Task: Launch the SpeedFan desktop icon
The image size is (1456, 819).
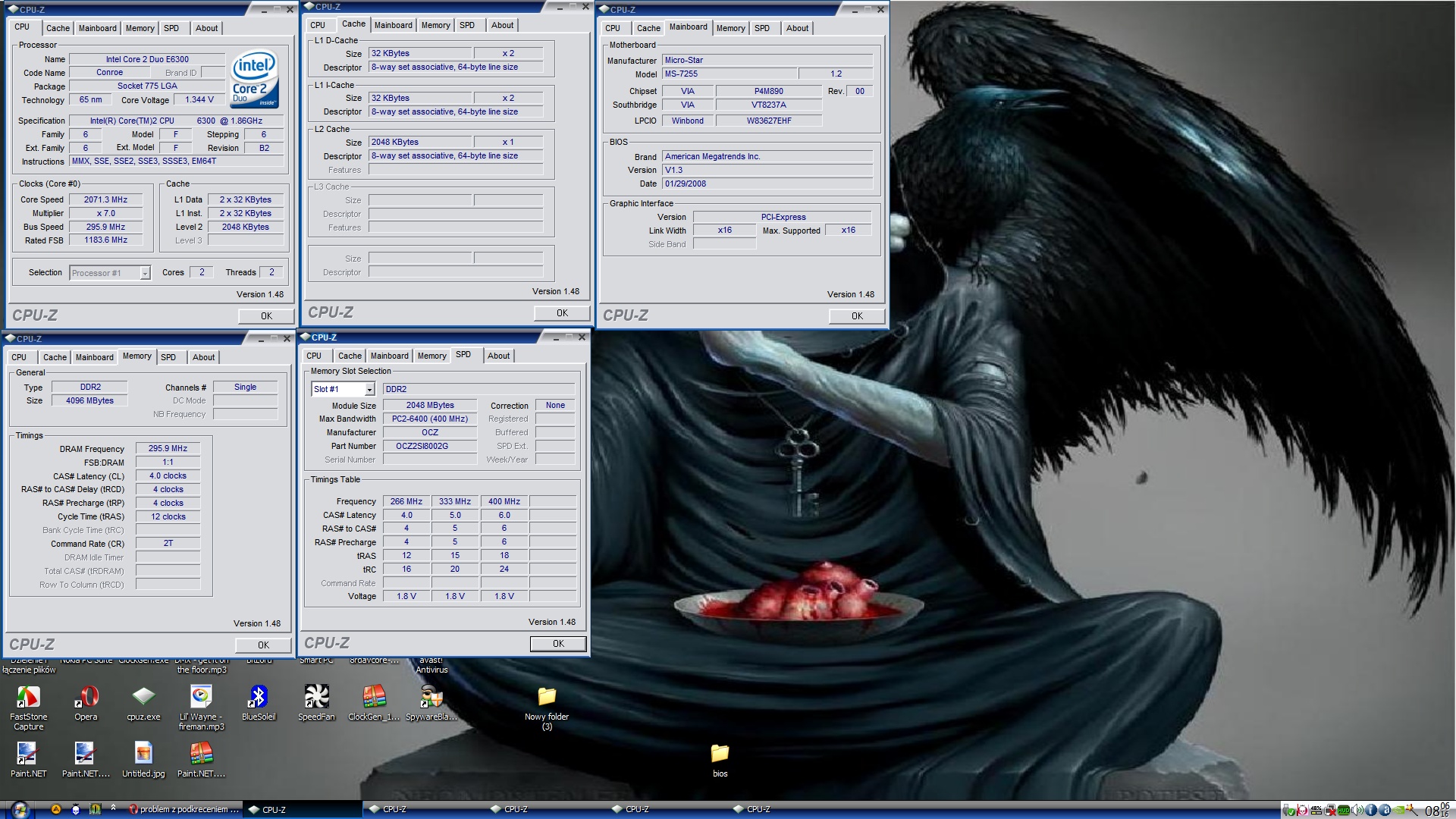Action: pos(316,697)
